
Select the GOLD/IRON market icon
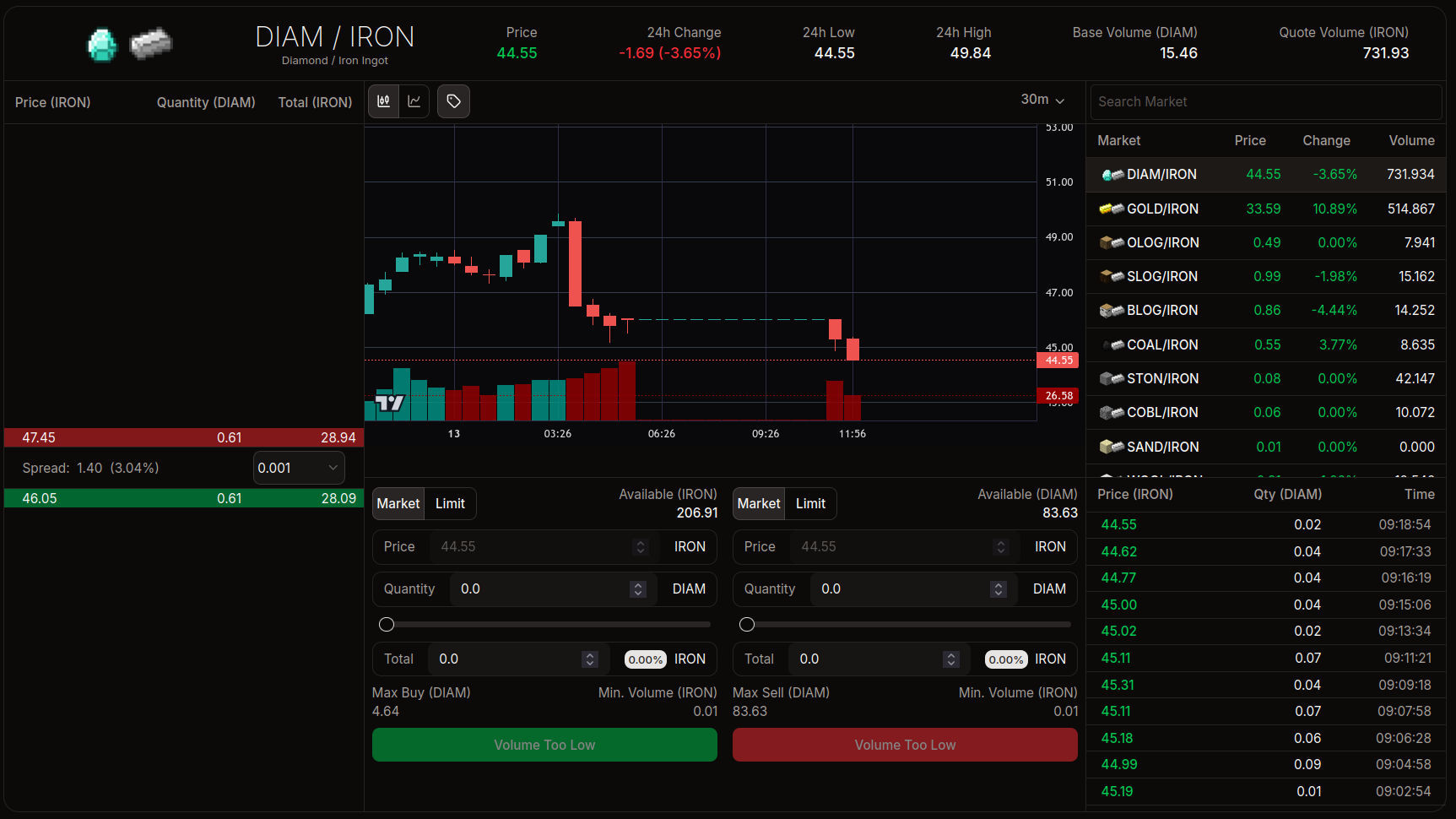1111,209
